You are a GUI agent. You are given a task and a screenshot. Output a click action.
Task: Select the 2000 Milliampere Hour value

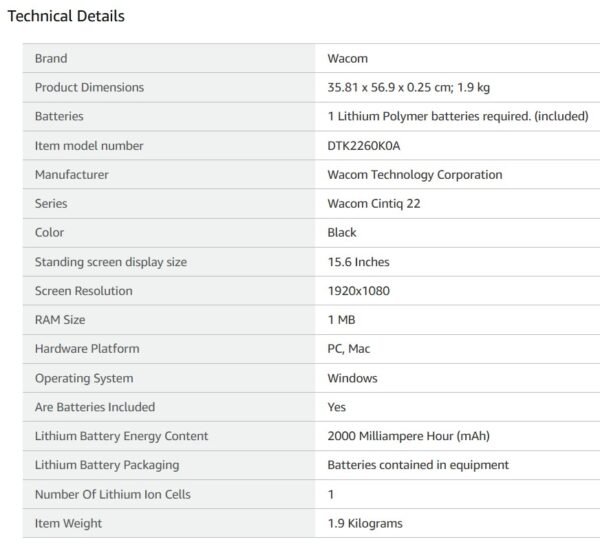point(408,436)
